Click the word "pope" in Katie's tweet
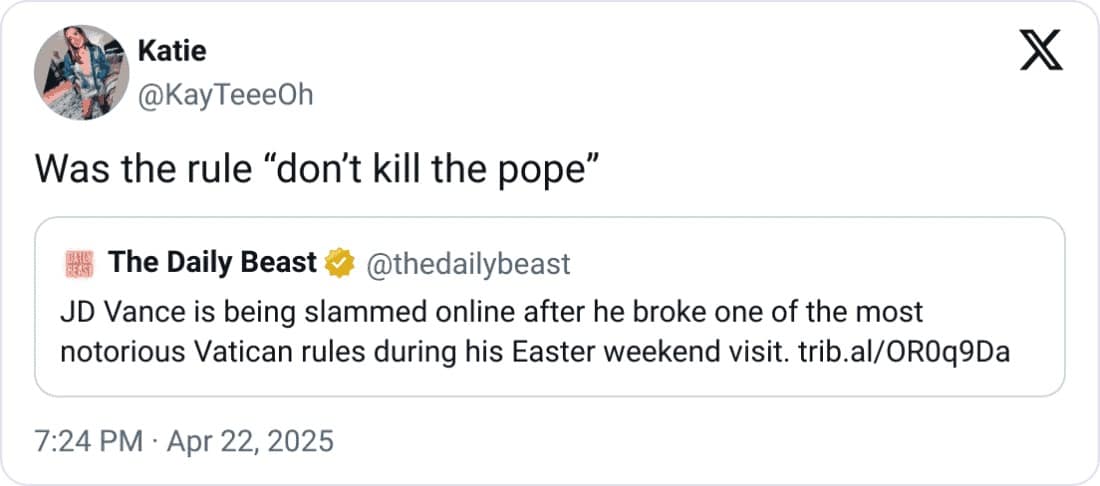 pos(546,172)
